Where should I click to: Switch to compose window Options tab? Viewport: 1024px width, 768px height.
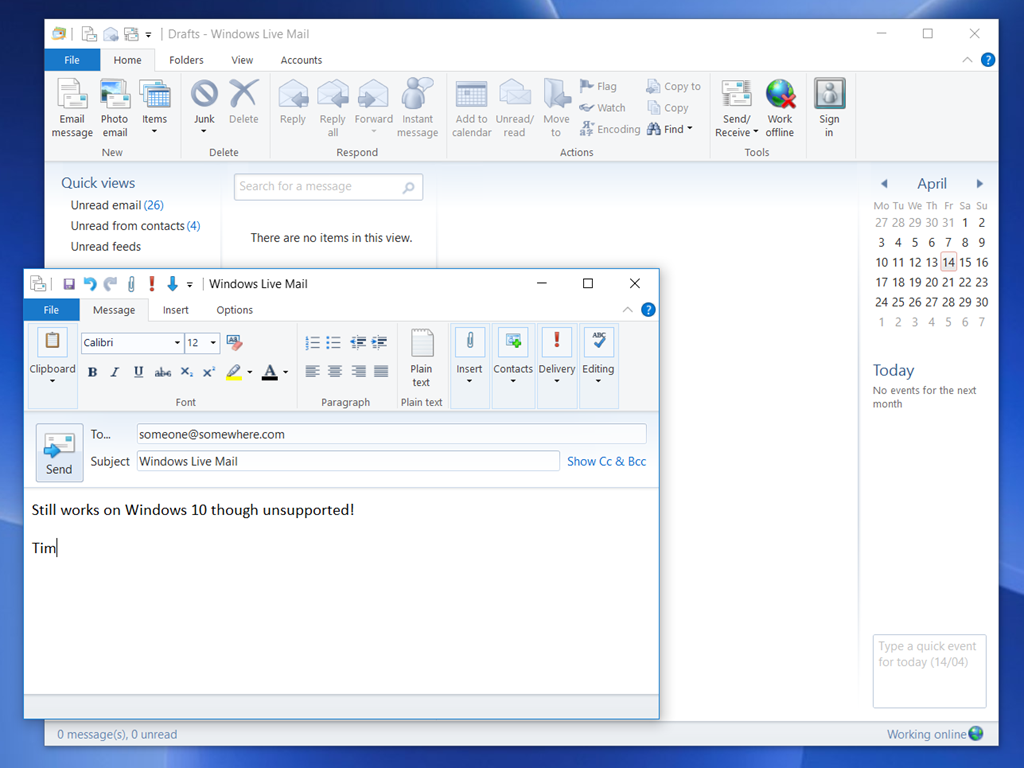[x=234, y=310]
